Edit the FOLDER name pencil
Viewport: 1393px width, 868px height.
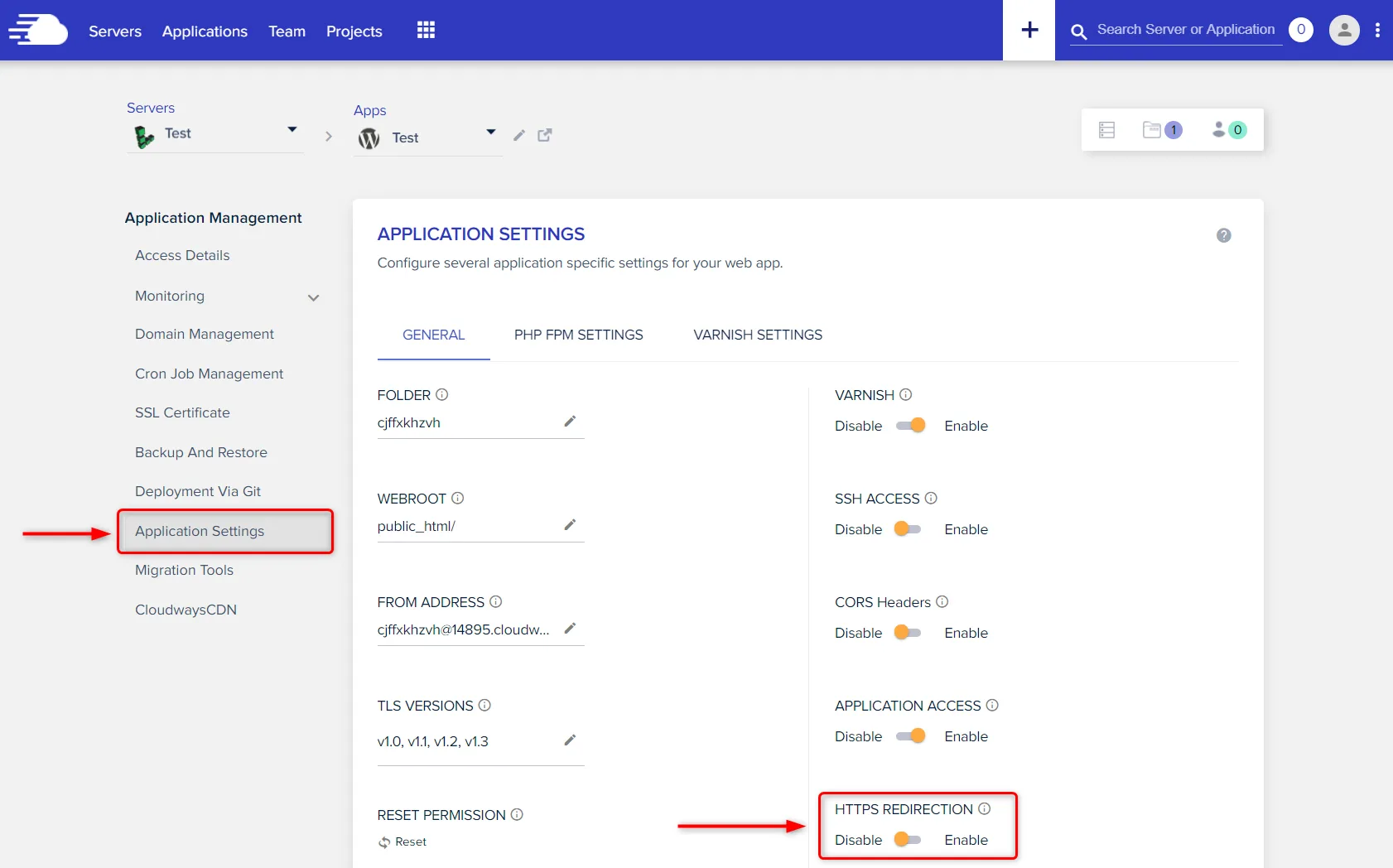pyautogui.click(x=570, y=422)
